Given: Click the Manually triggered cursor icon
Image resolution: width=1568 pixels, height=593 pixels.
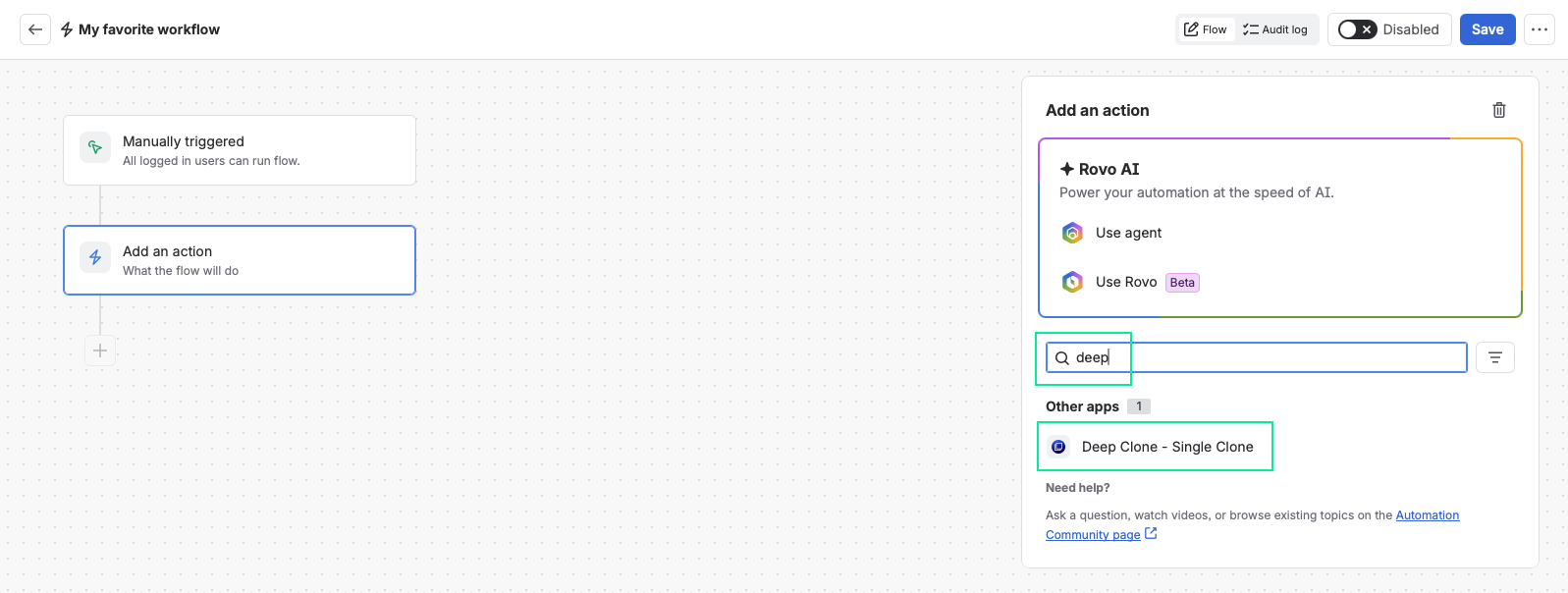Looking at the screenshot, I should 95,147.
